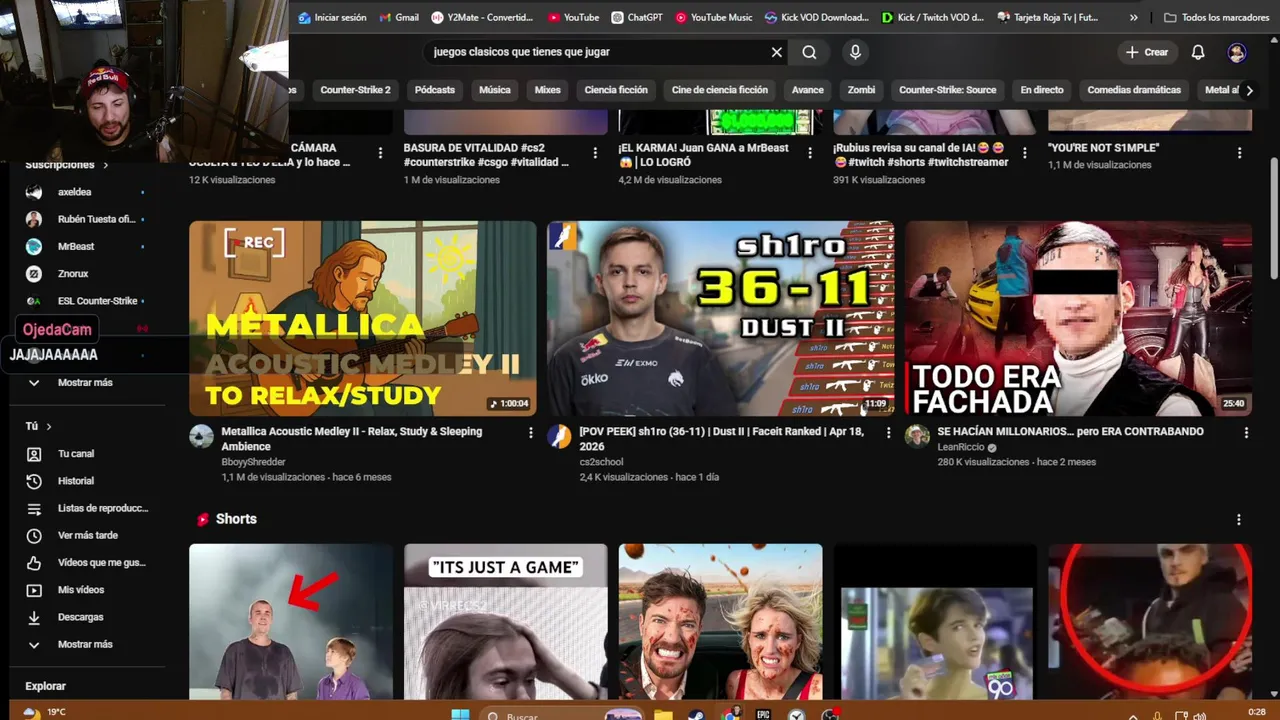1280x720 pixels.
Task: Open the Rubén Tuesta subscription channel
Action: [x=85, y=219]
